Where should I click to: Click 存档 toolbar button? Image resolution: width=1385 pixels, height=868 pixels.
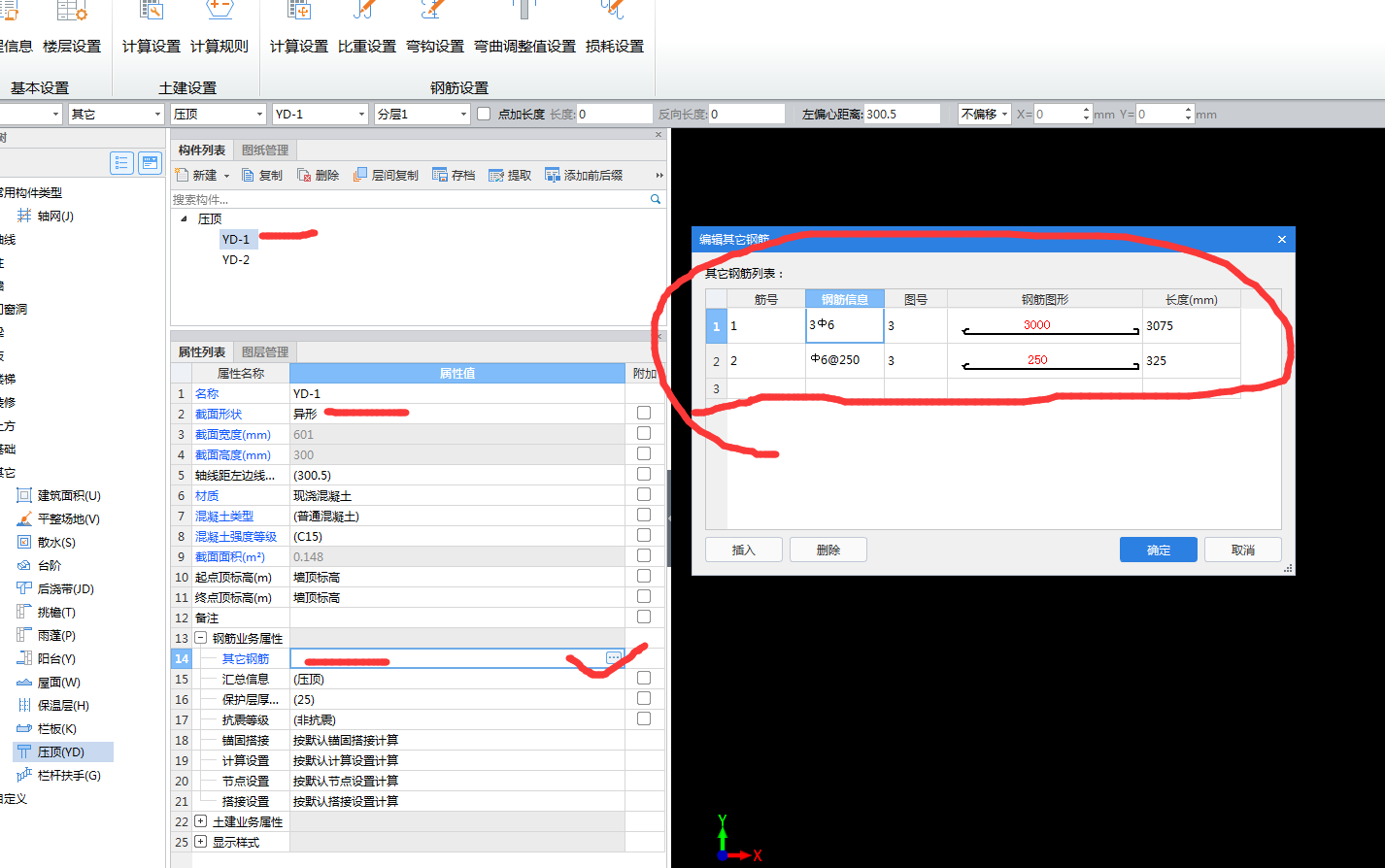pos(454,175)
